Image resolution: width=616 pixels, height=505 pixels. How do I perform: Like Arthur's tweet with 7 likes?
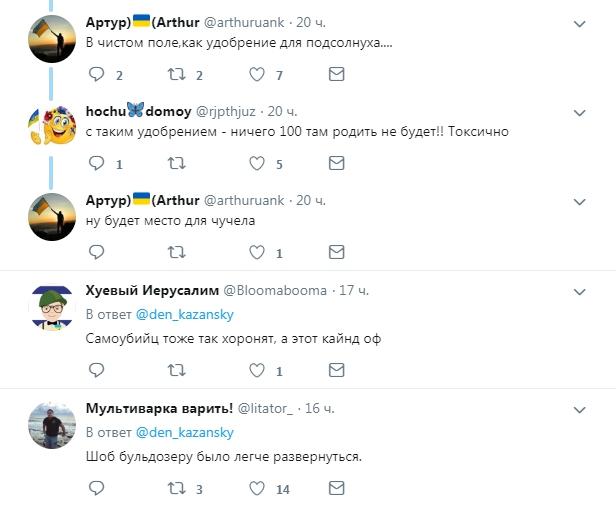(257, 75)
